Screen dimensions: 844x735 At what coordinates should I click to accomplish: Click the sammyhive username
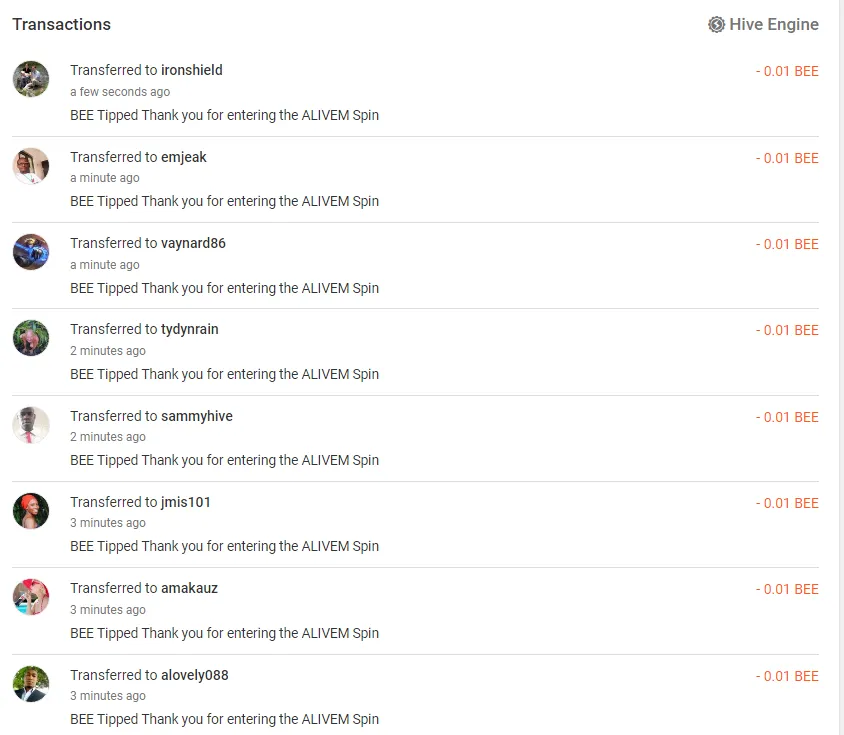[197, 416]
